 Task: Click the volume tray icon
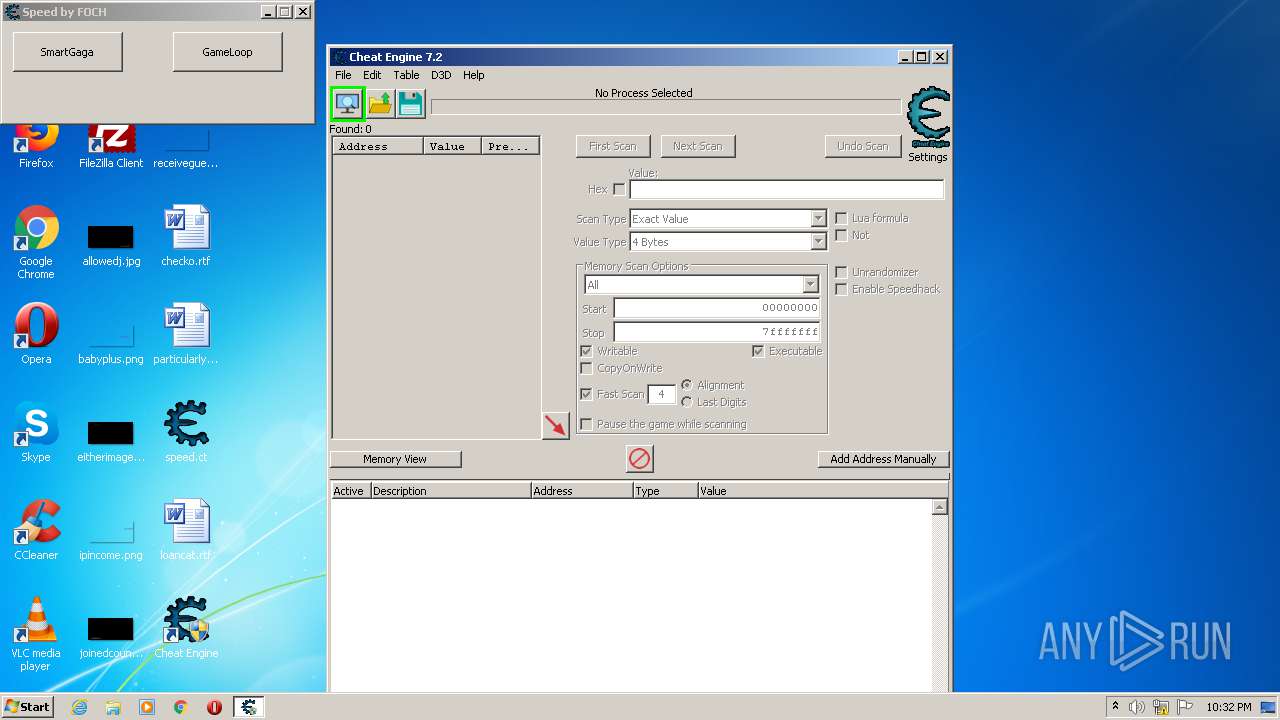pos(1136,707)
